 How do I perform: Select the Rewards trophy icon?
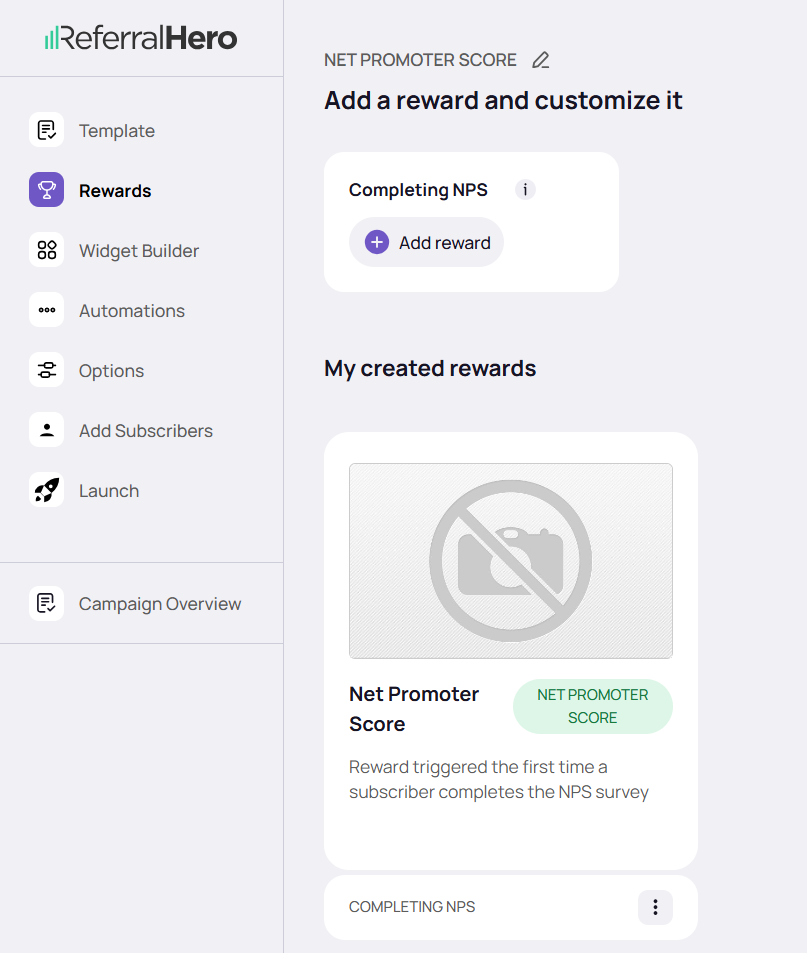click(46, 190)
